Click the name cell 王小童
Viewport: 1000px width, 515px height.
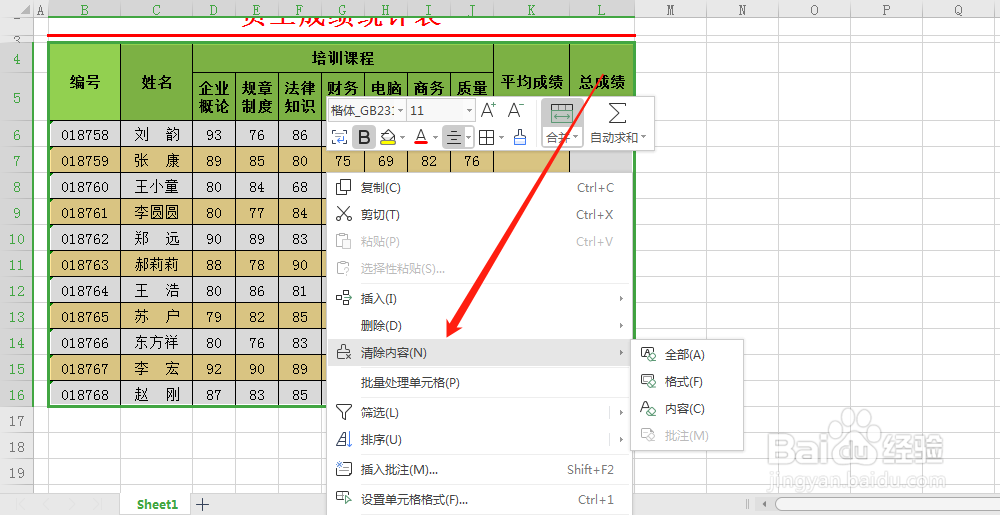(157, 187)
